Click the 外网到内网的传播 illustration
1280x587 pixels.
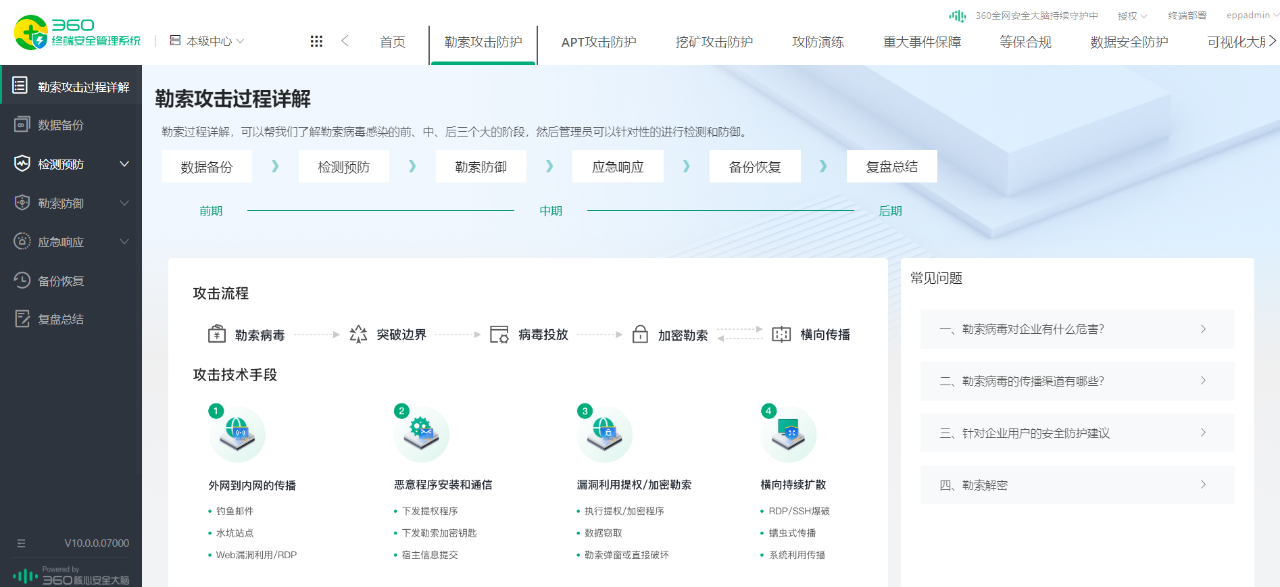(237, 435)
